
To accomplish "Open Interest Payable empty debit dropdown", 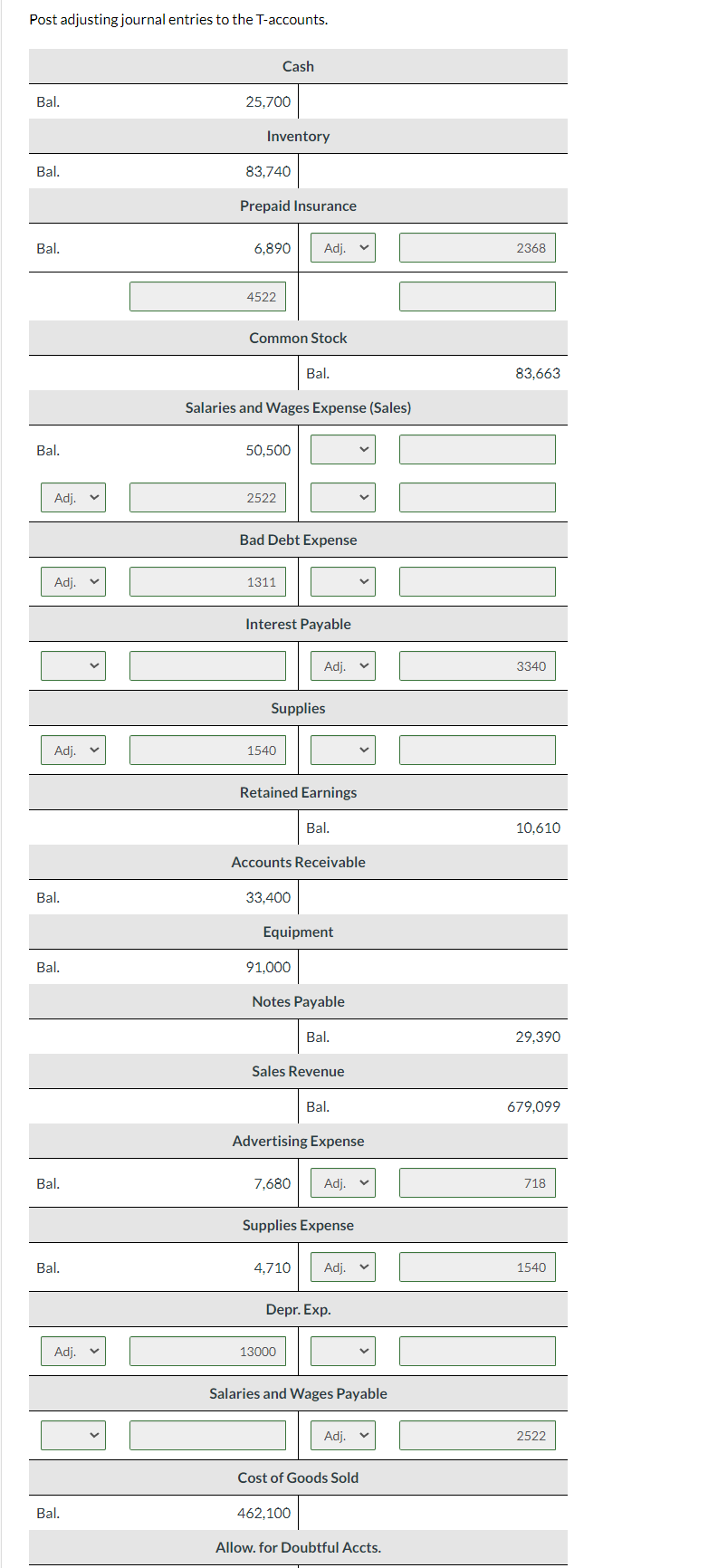I will (73, 666).
